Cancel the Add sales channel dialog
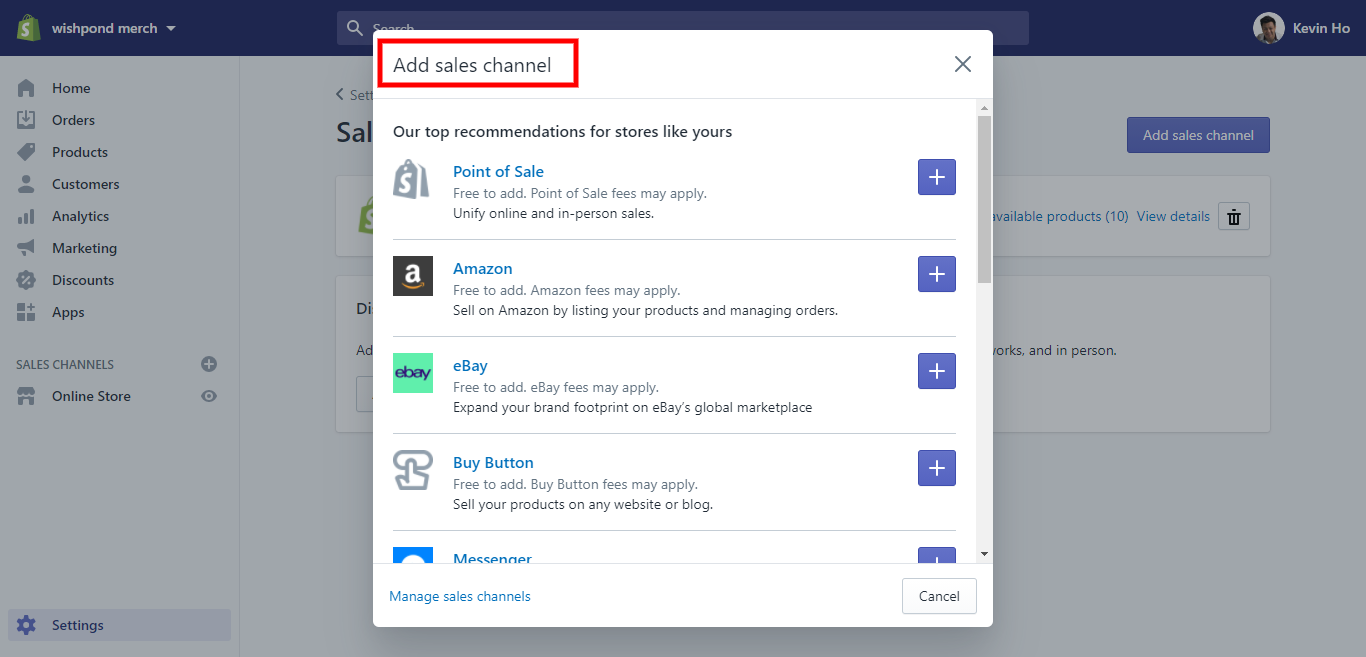Image resolution: width=1366 pixels, height=657 pixels. (939, 596)
